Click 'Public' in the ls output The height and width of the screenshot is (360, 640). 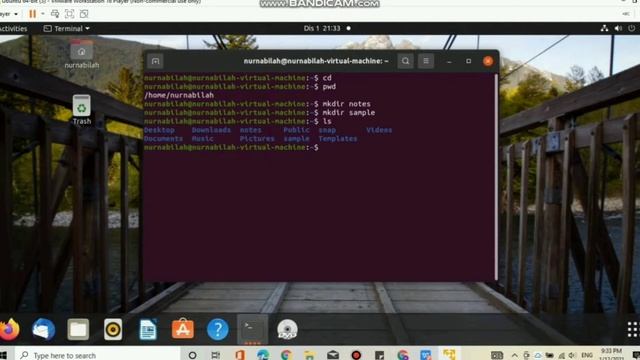point(296,130)
